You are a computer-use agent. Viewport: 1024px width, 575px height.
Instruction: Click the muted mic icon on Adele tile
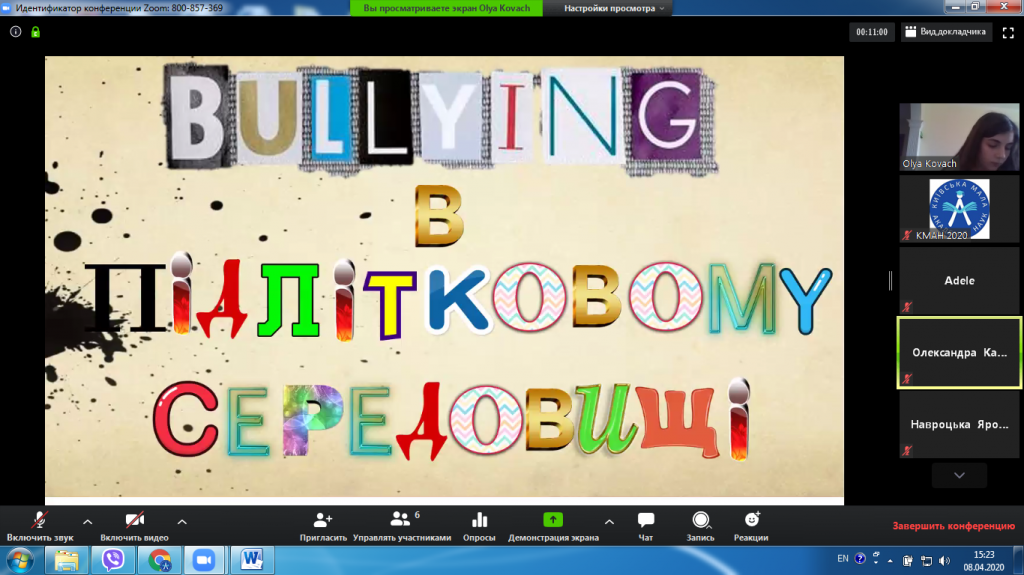pyautogui.click(x=907, y=306)
